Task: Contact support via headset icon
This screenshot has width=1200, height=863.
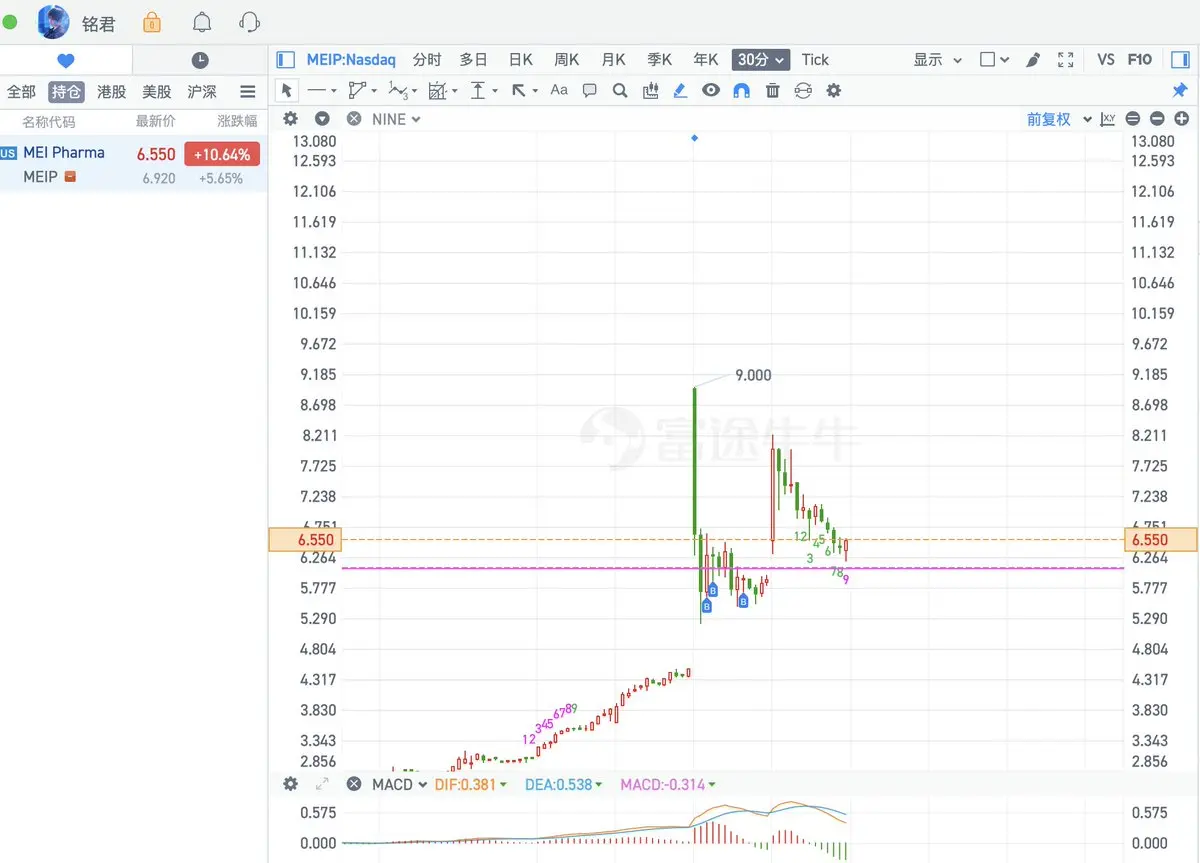Action: click(250, 22)
